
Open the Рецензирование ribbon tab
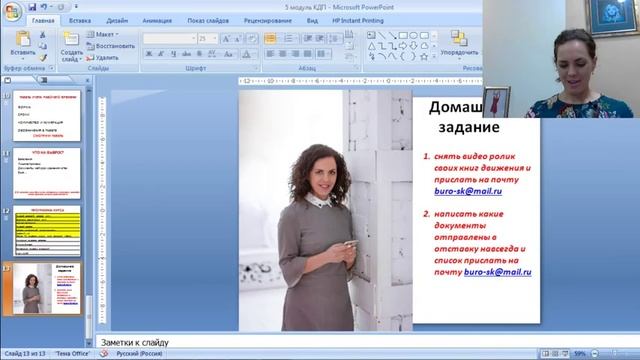pyautogui.click(x=268, y=20)
